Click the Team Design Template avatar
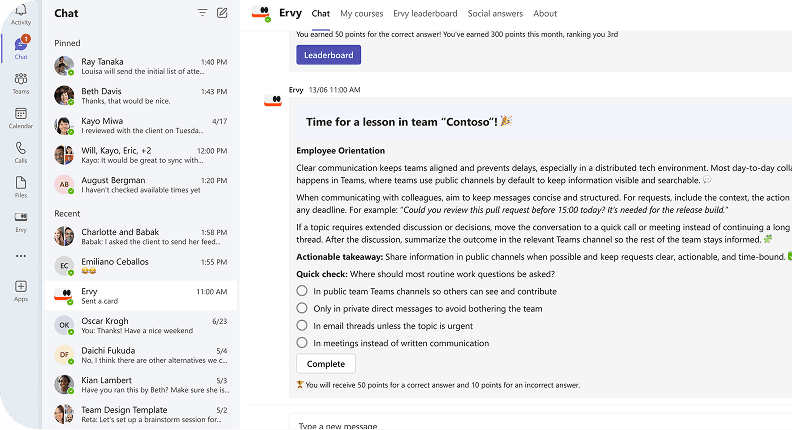The width and height of the screenshot is (792, 430). (x=64, y=414)
